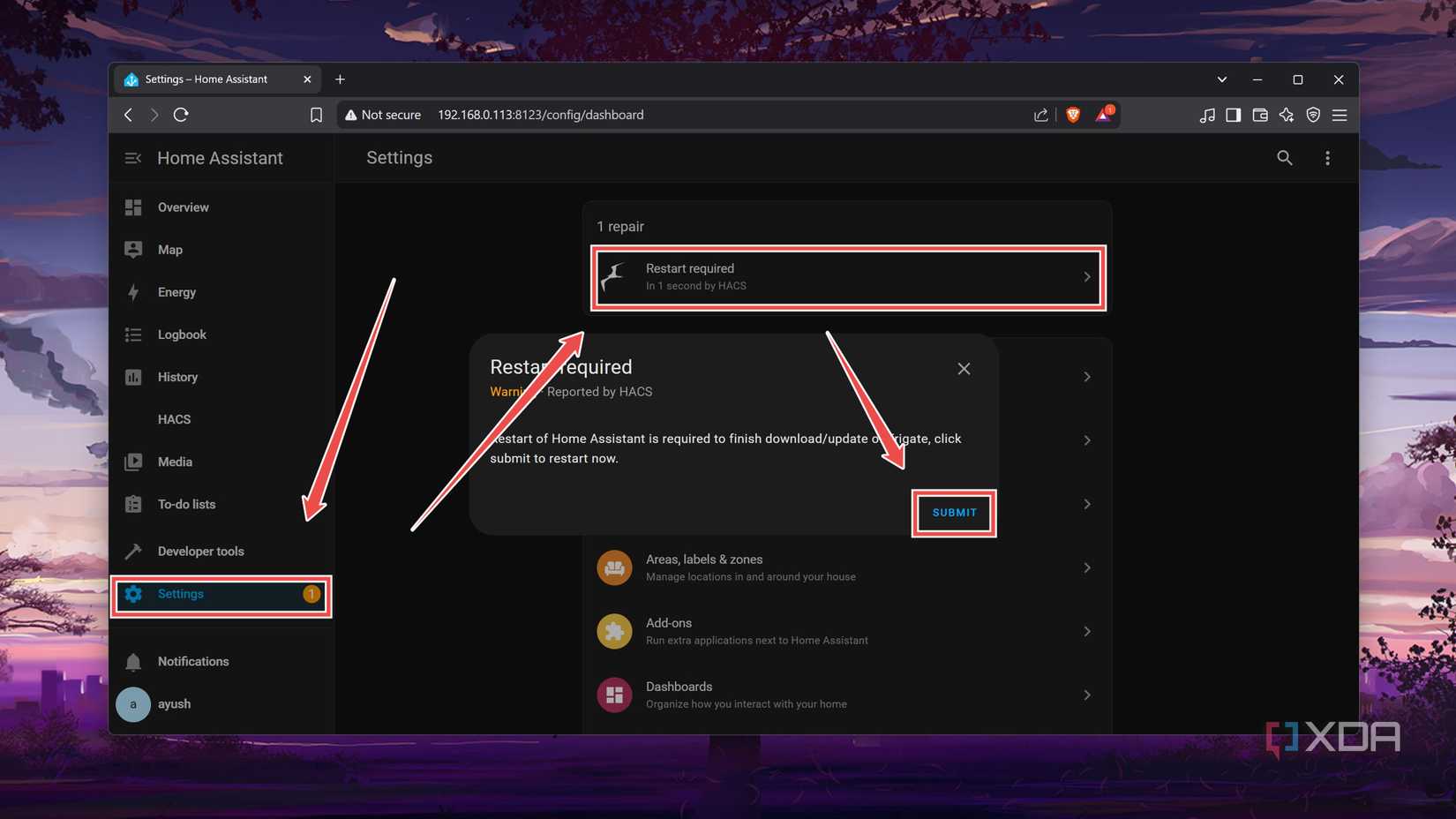
Task: Open the ayush user profile
Action: (174, 703)
